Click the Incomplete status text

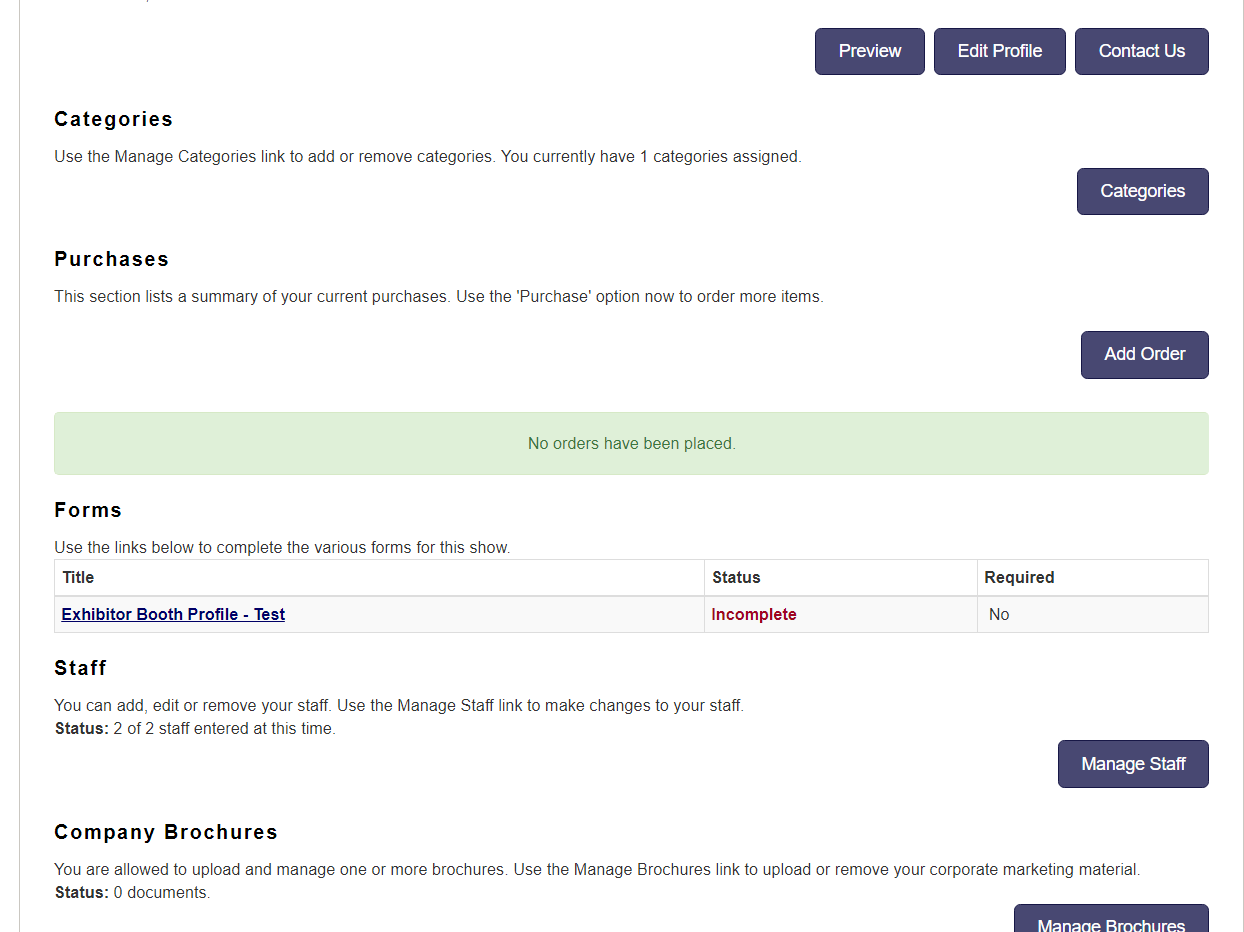click(754, 614)
